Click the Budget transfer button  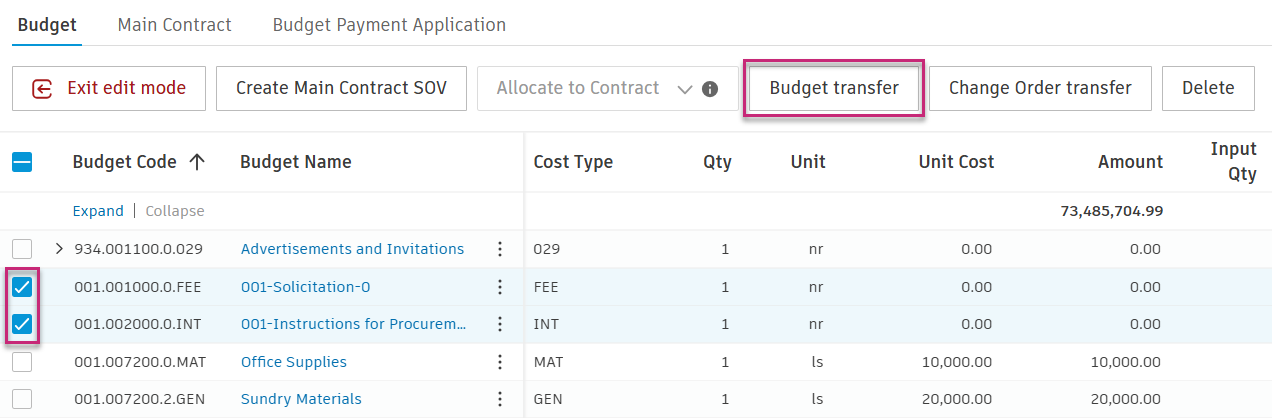click(x=833, y=88)
